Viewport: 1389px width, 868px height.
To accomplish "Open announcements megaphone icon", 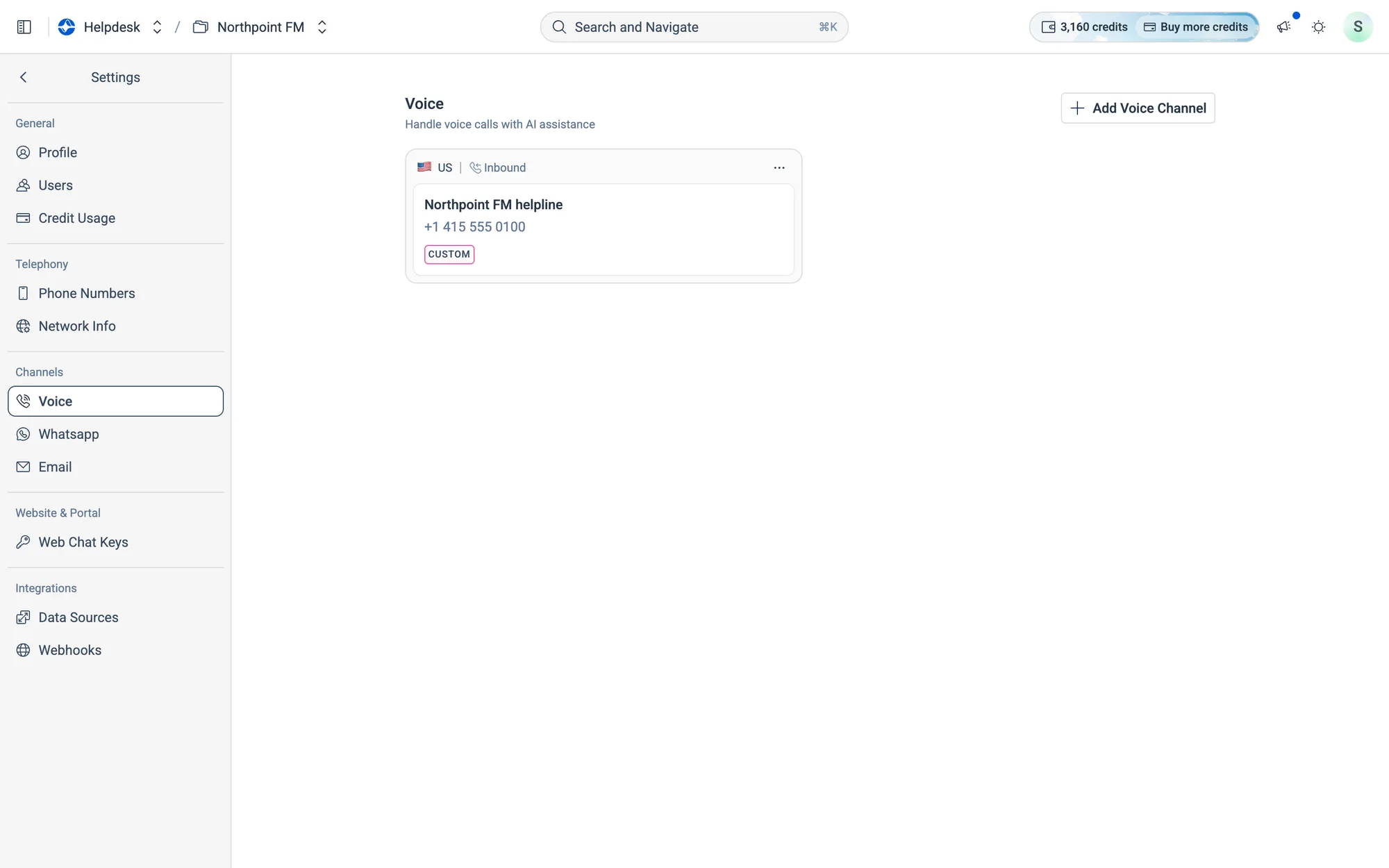I will 1283,27.
